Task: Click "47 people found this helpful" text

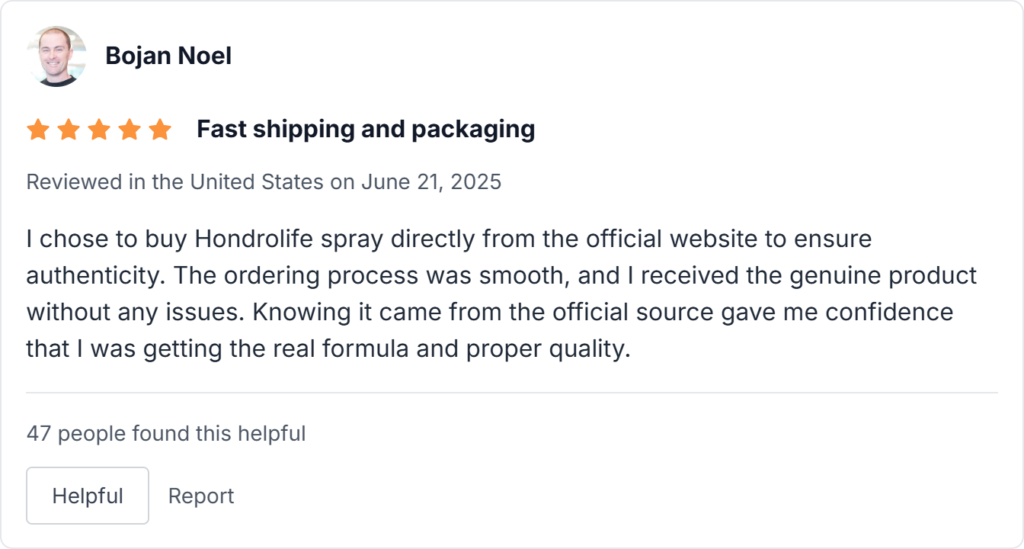Action: 166,434
